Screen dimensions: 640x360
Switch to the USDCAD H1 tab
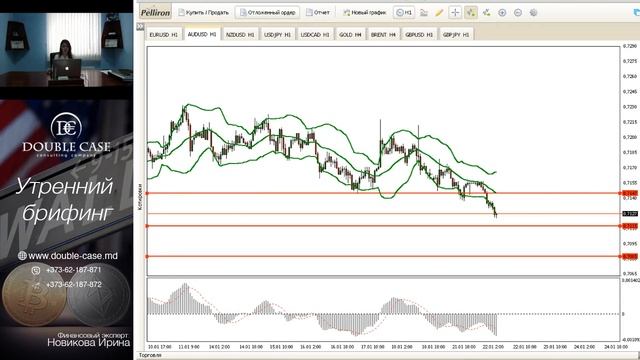(x=315, y=35)
